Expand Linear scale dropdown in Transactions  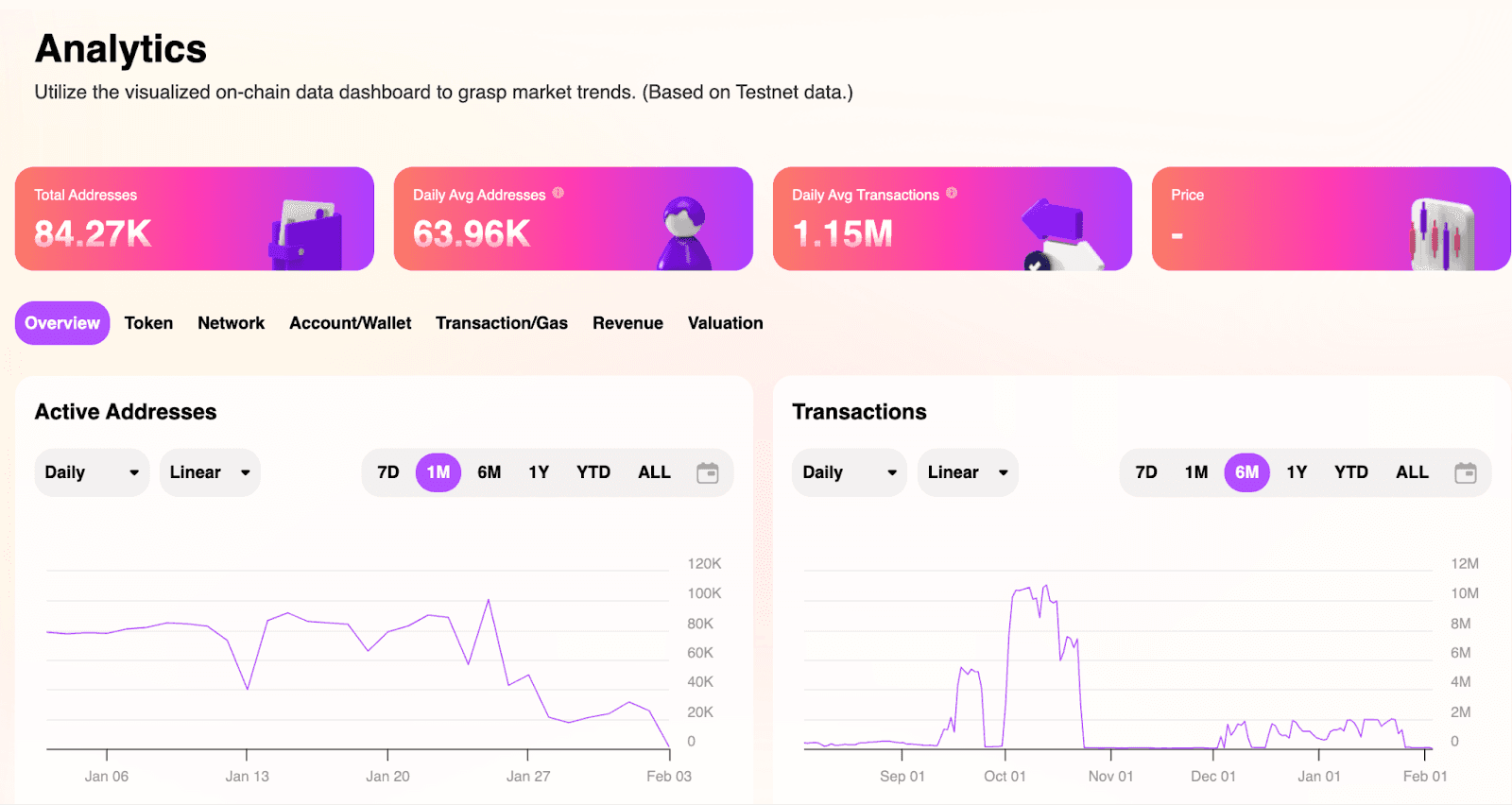click(x=968, y=472)
